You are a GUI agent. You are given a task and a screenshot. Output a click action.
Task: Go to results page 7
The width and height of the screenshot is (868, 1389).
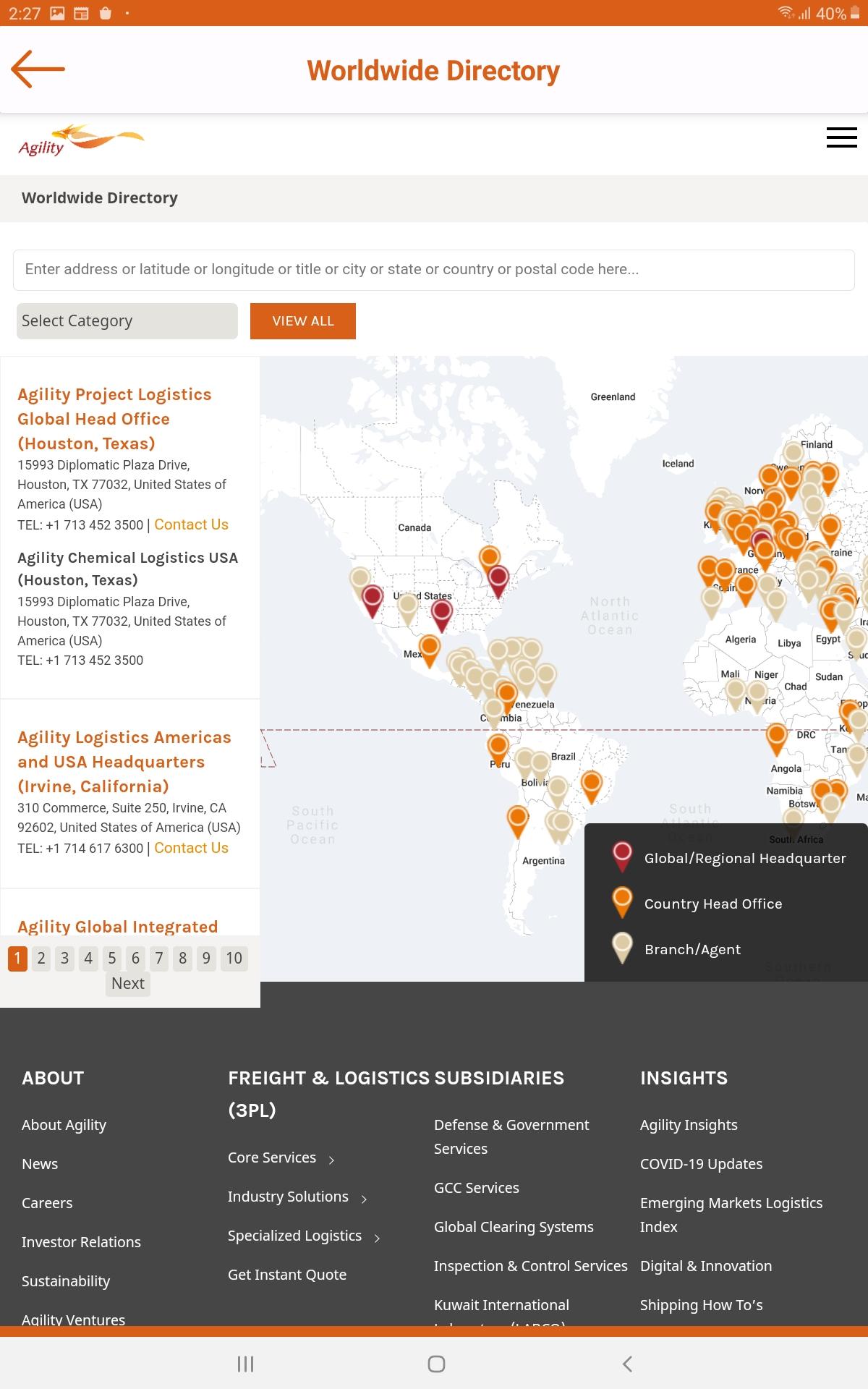click(x=159, y=959)
